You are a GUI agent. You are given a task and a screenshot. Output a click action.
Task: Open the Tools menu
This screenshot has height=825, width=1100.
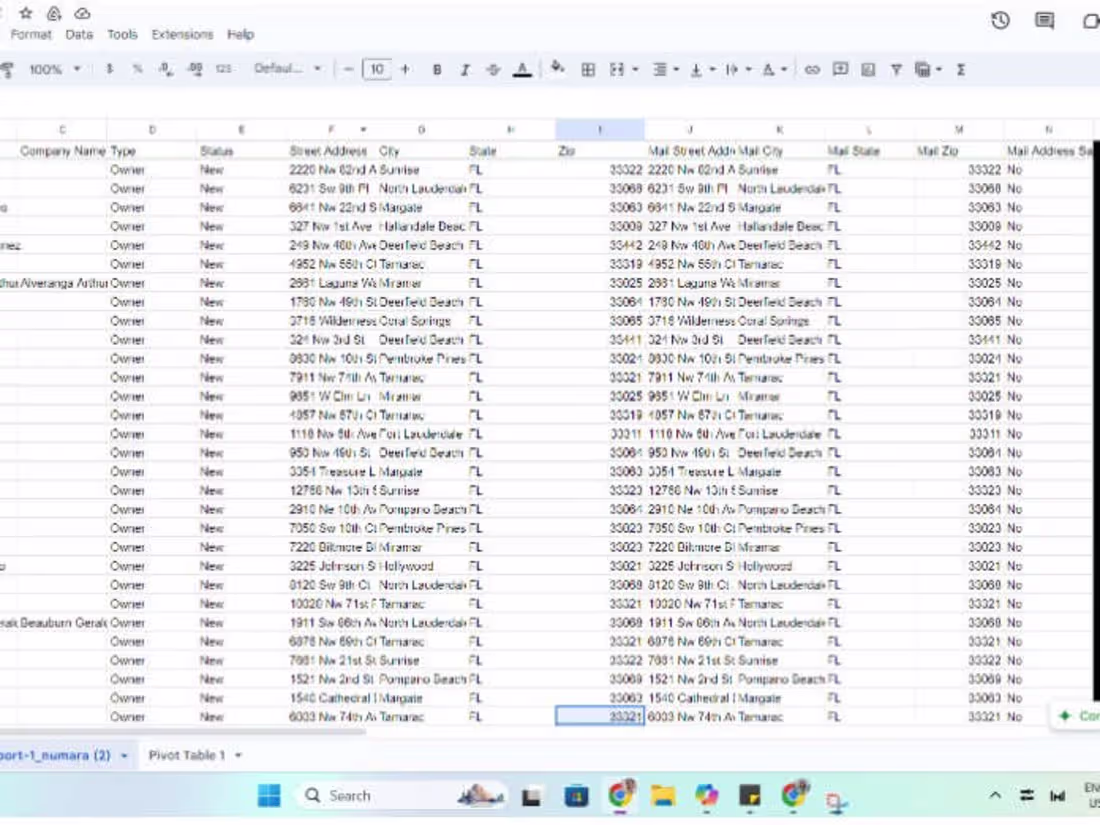(122, 34)
